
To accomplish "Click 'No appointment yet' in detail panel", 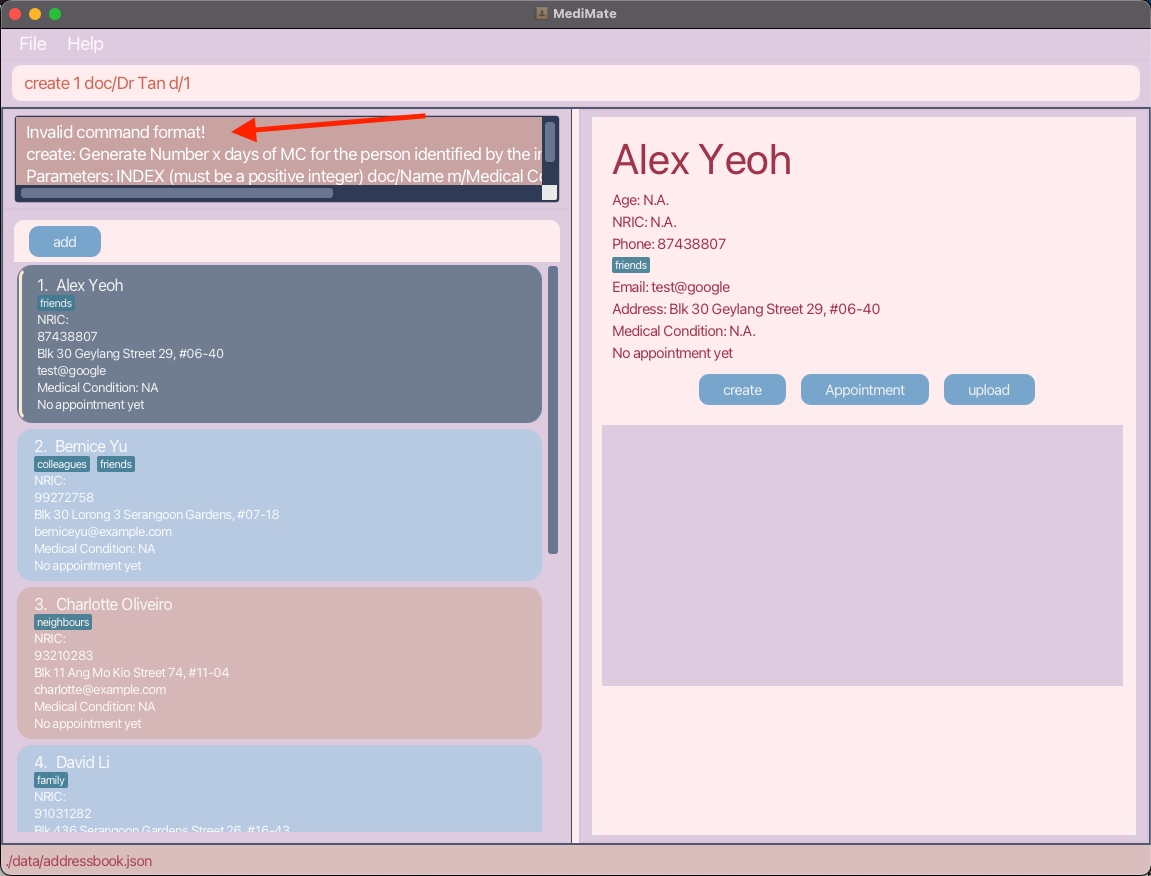I will [x=672, y=353].
